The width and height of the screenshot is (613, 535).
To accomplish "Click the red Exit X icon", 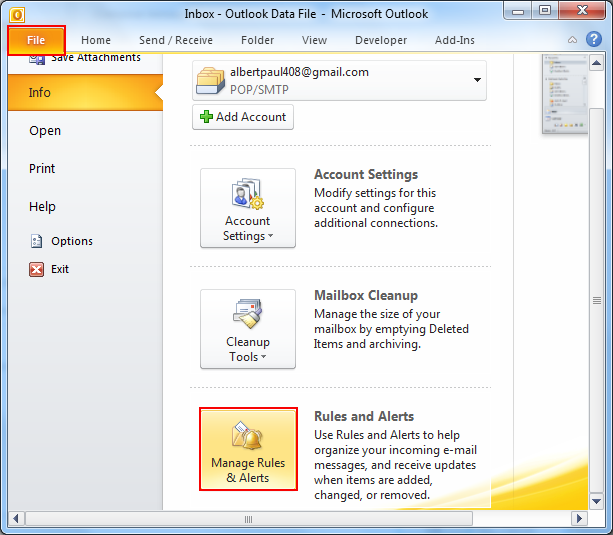I will pyautogui.click(x=36, y=269).
